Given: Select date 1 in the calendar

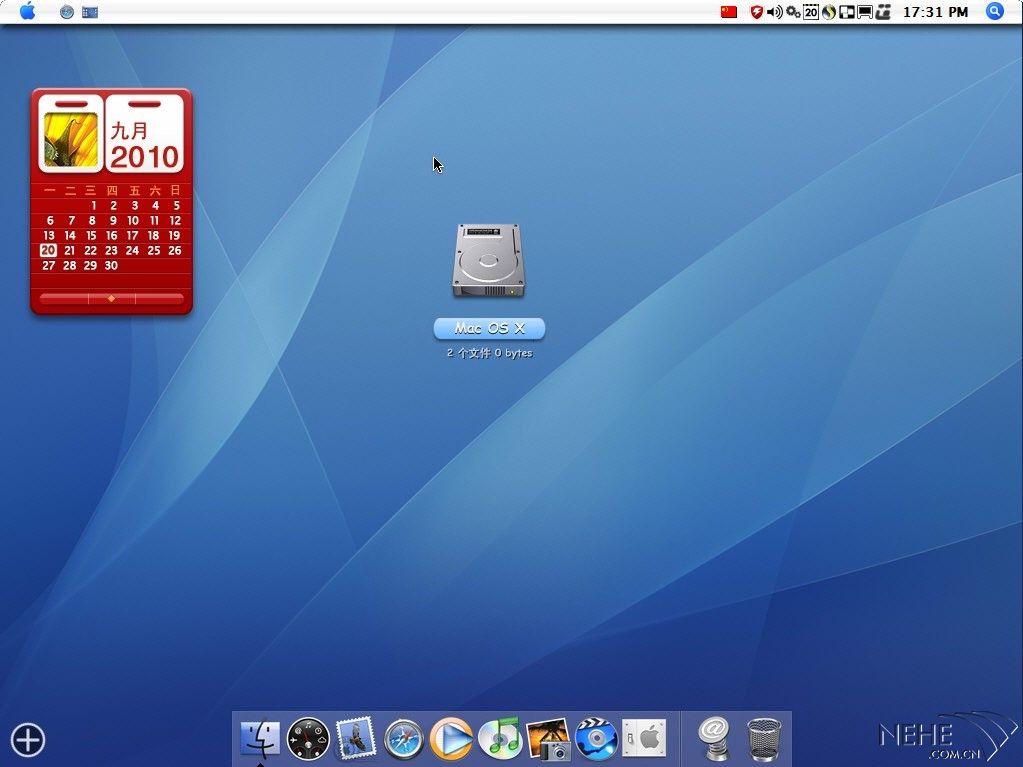Looking at the screenshot, I should [94, 205].
